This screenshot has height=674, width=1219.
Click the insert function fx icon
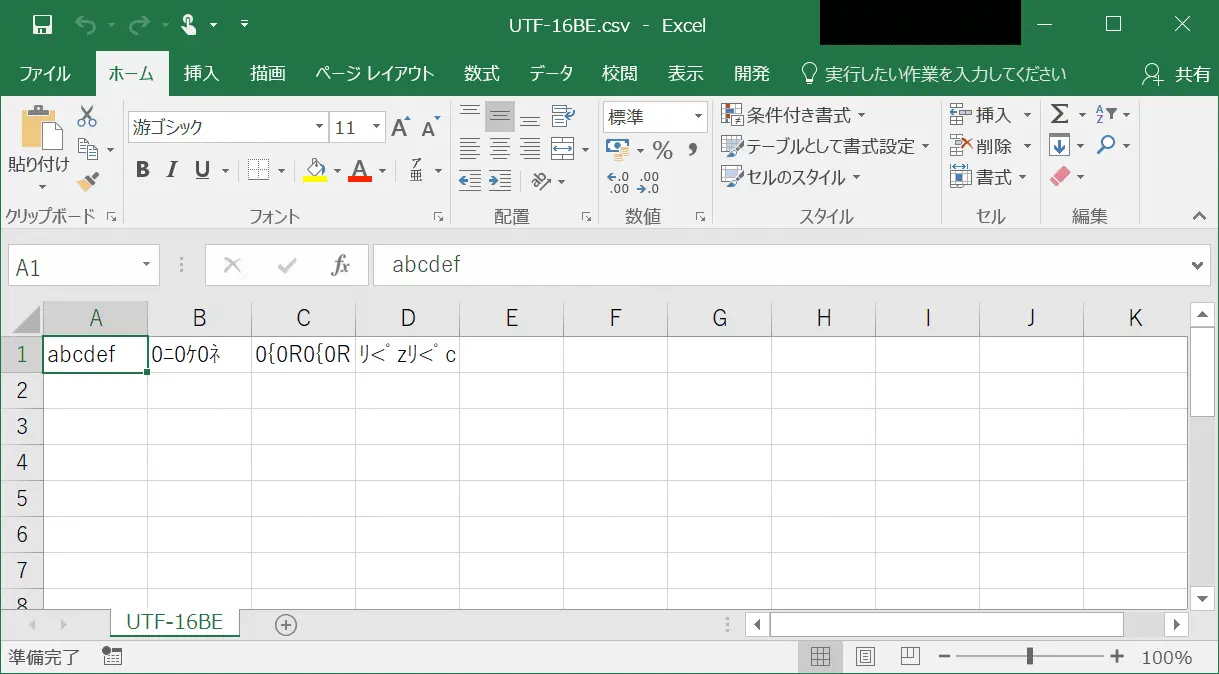pyautogui.click(x=341, y=265)
